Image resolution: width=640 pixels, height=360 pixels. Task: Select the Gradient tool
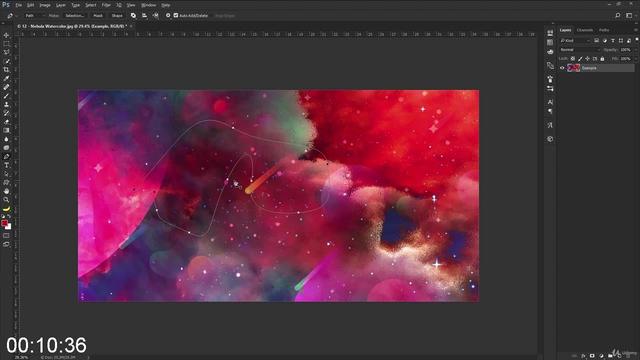(6, 130)
